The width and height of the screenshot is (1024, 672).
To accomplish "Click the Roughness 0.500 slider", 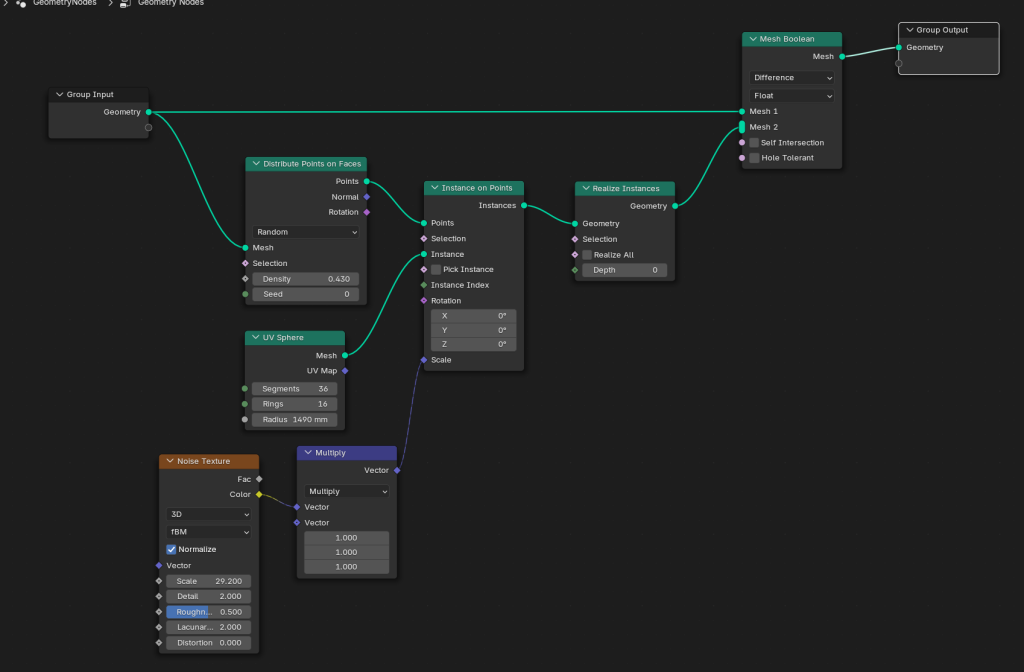I will [208, 613].
